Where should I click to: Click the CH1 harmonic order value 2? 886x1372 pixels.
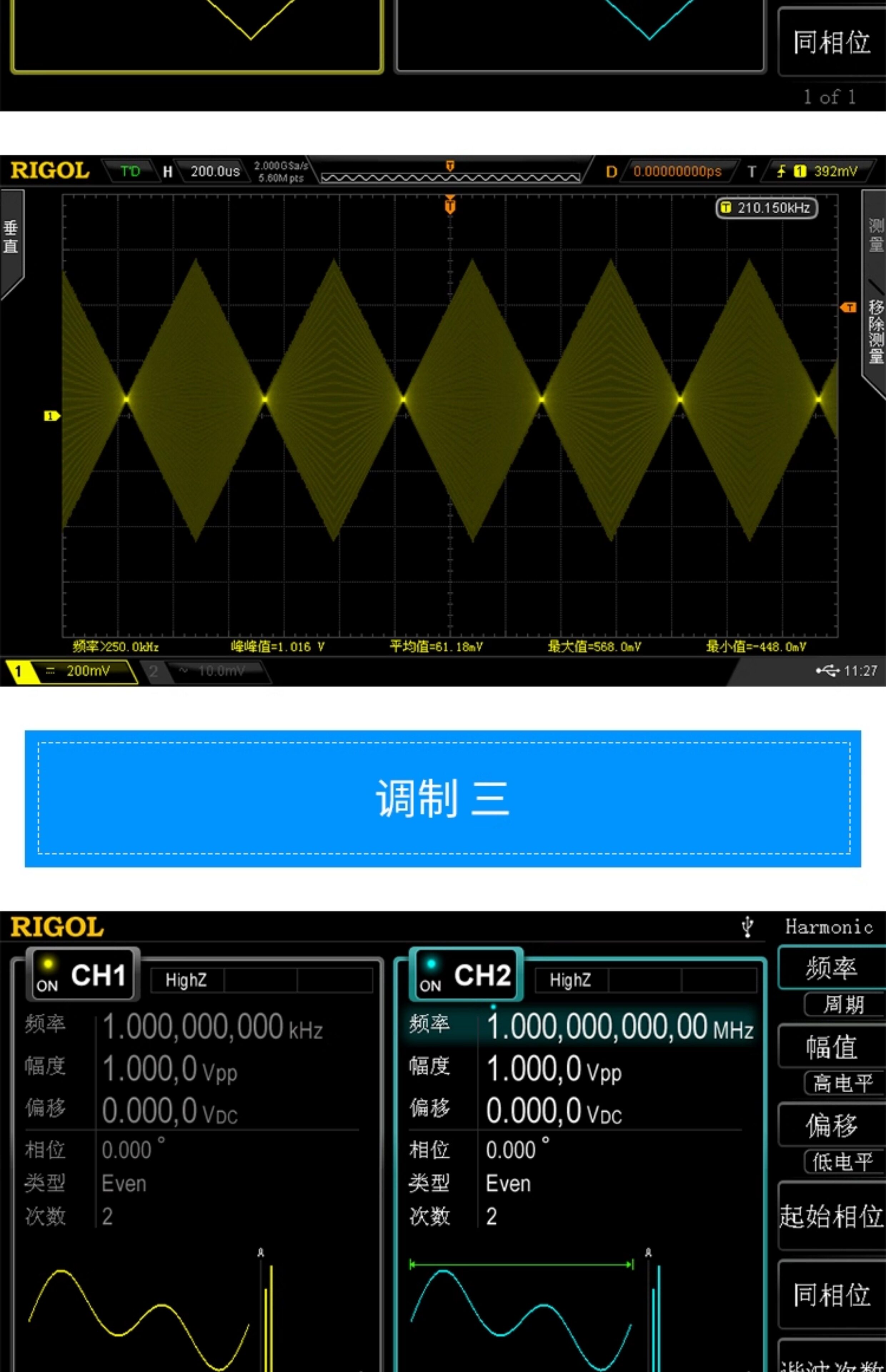tap(107, 1217)
